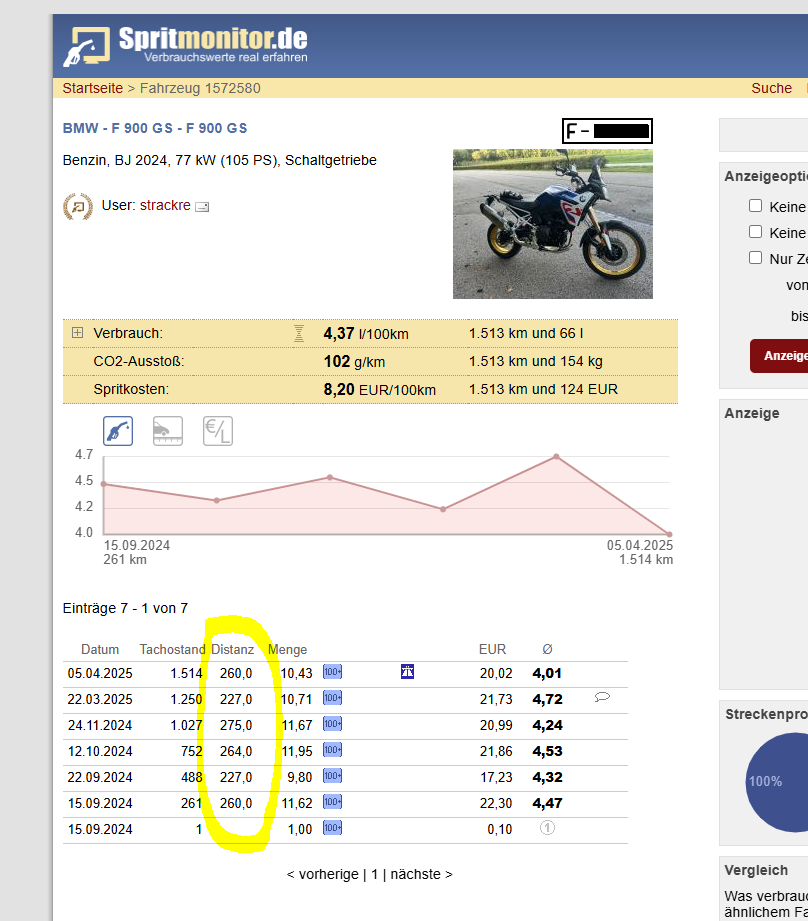Switch to the cost-per-distance chart icon
This screenshot has width=808, height=921.
[x=167, y=431]
